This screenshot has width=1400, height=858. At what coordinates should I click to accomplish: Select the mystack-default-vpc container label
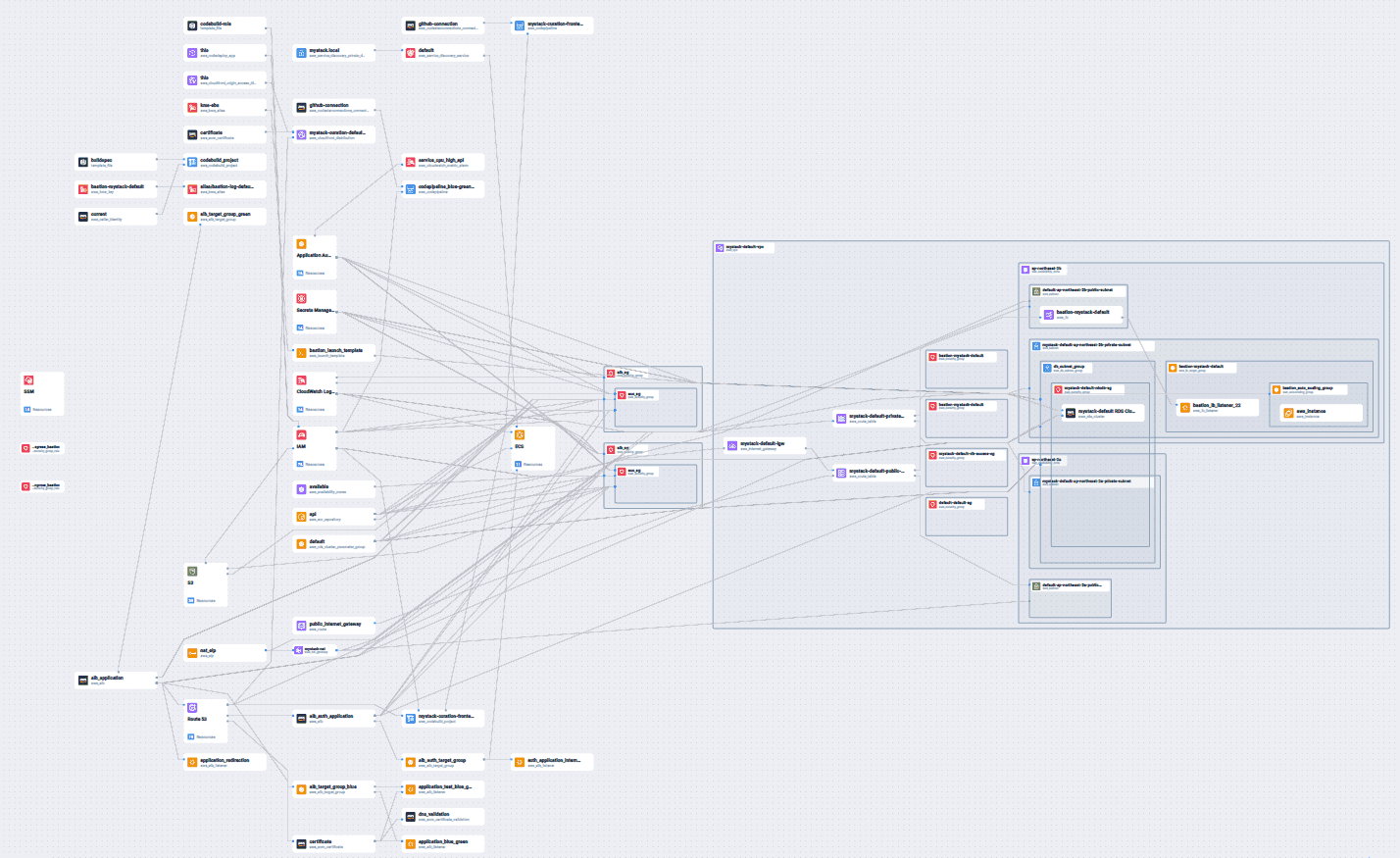(743, 247)
